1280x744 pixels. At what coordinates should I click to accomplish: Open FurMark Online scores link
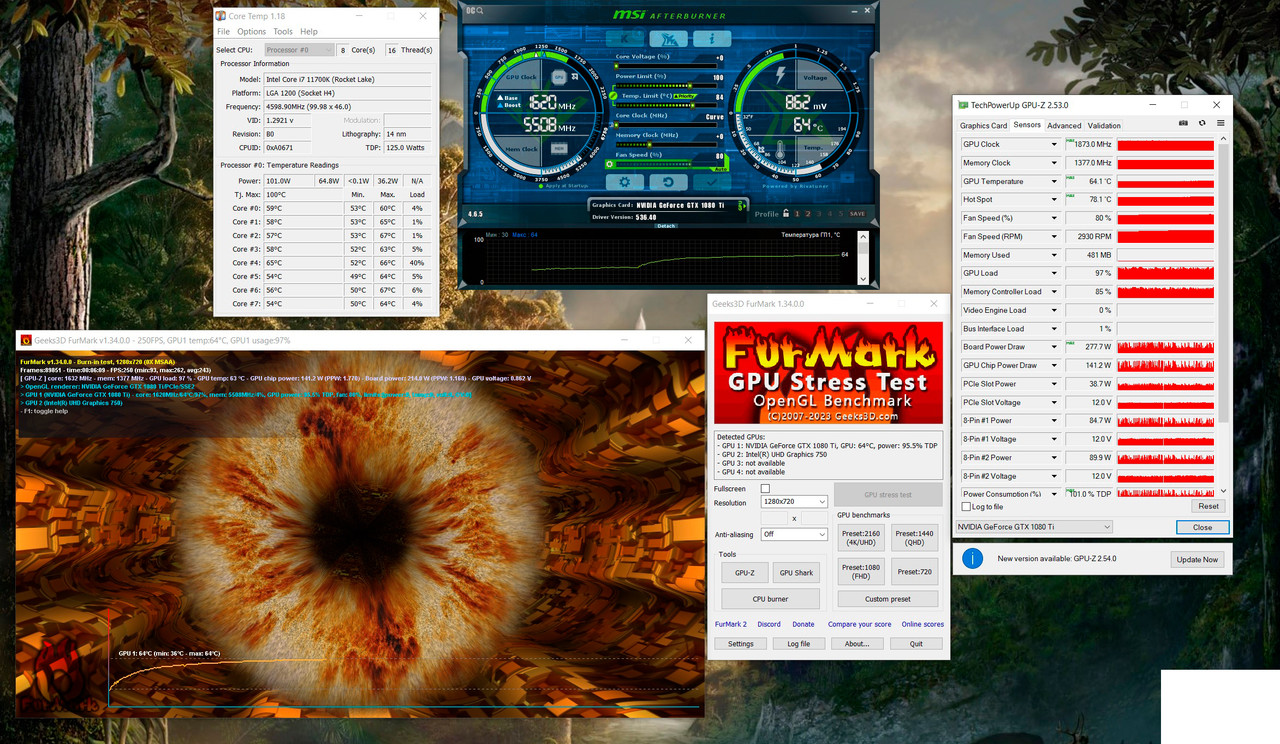point(922,624)
